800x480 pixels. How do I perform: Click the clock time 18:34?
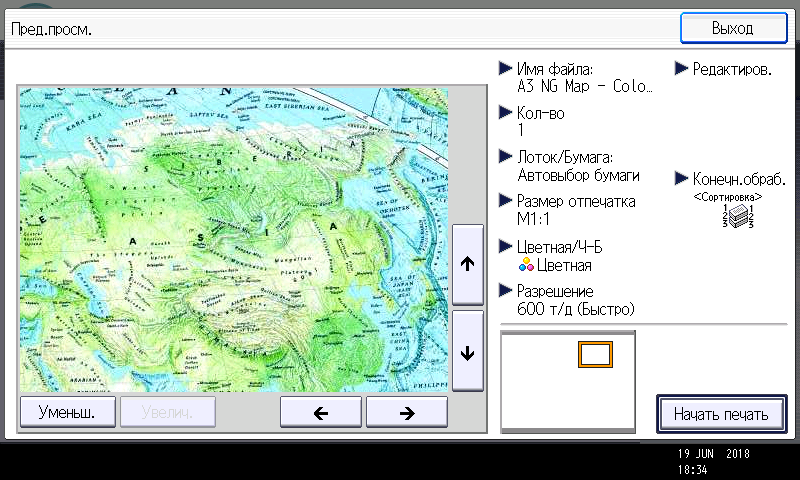coord(692,469)
